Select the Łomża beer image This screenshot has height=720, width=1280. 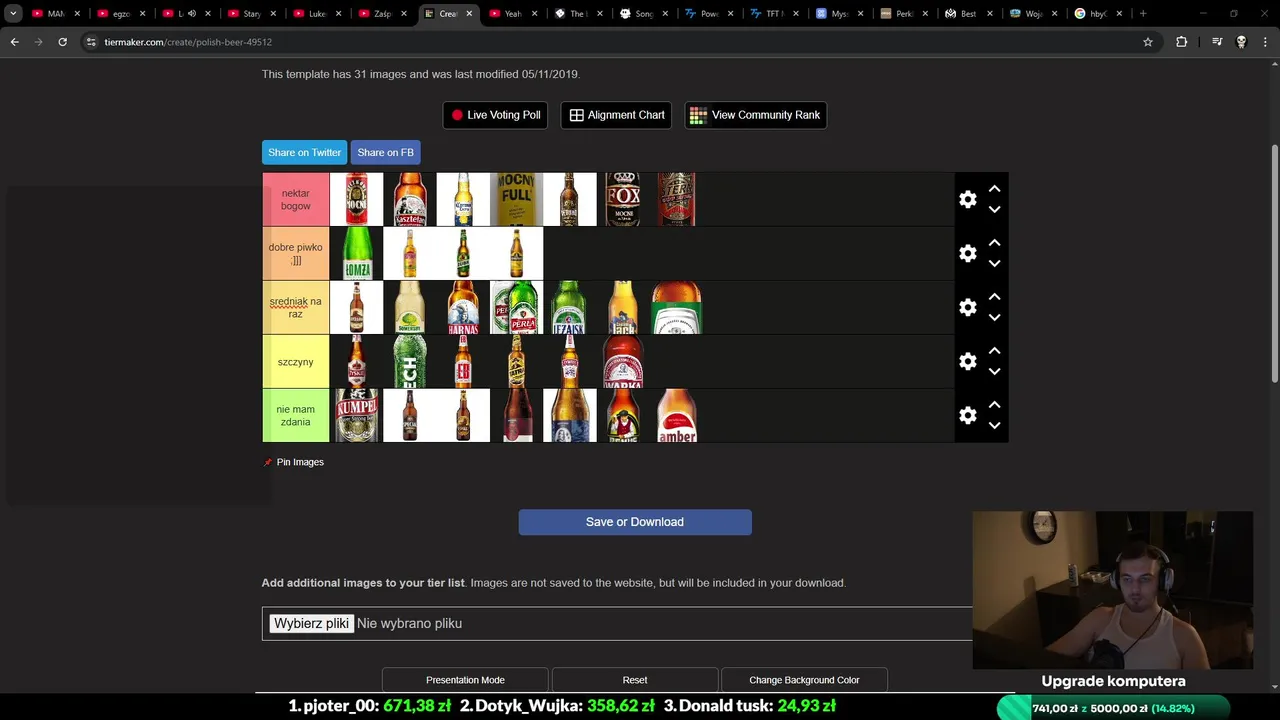[357, 253]
